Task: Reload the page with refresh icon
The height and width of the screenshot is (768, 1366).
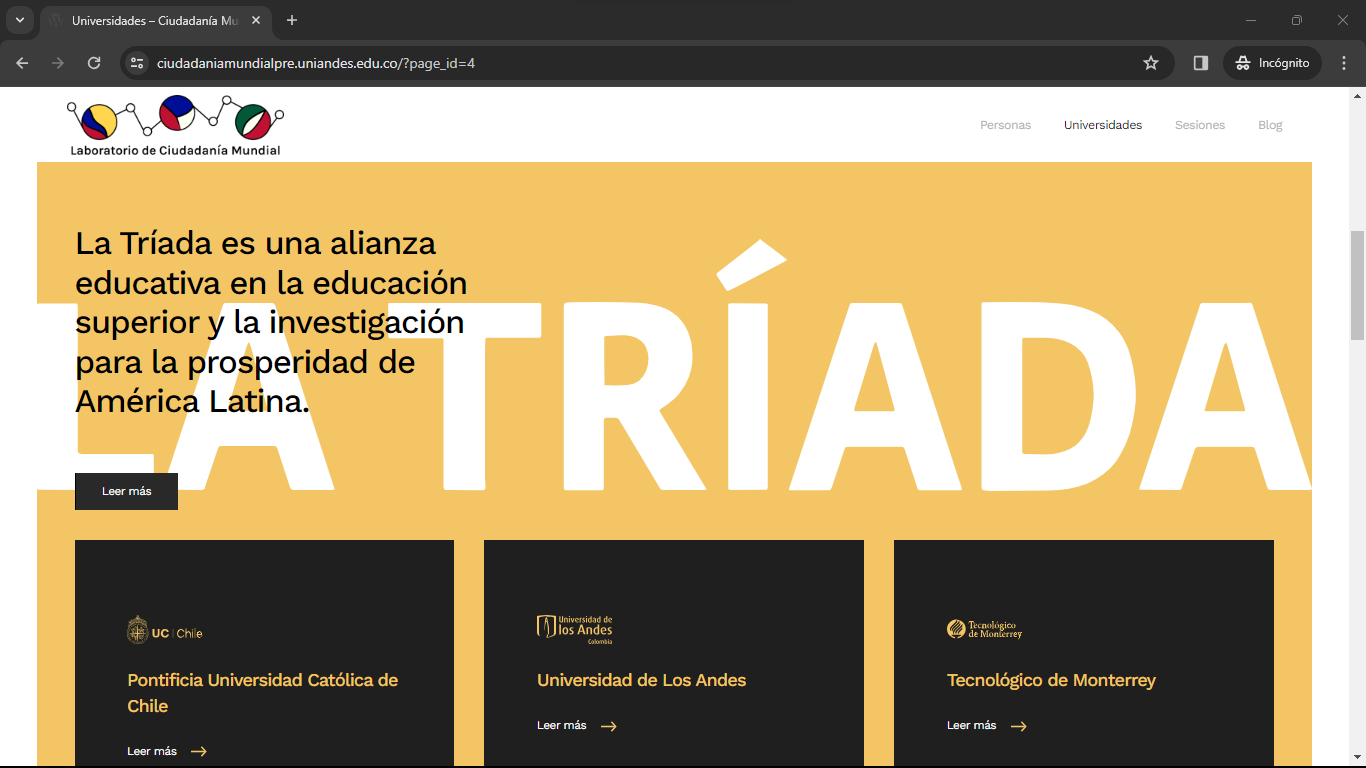Action: [94, 63]
